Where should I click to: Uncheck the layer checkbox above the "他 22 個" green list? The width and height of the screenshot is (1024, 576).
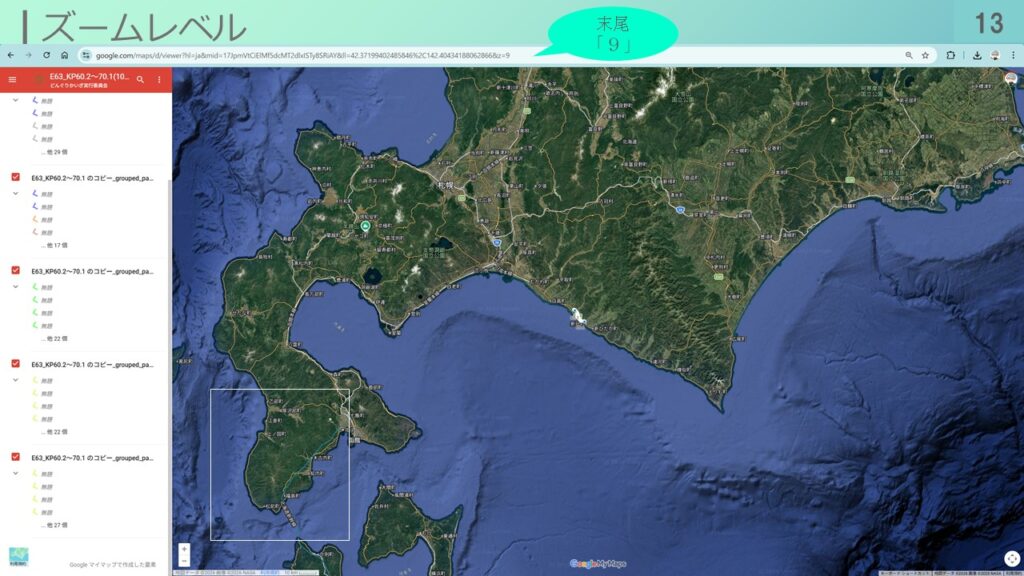(x=15, y=270)
